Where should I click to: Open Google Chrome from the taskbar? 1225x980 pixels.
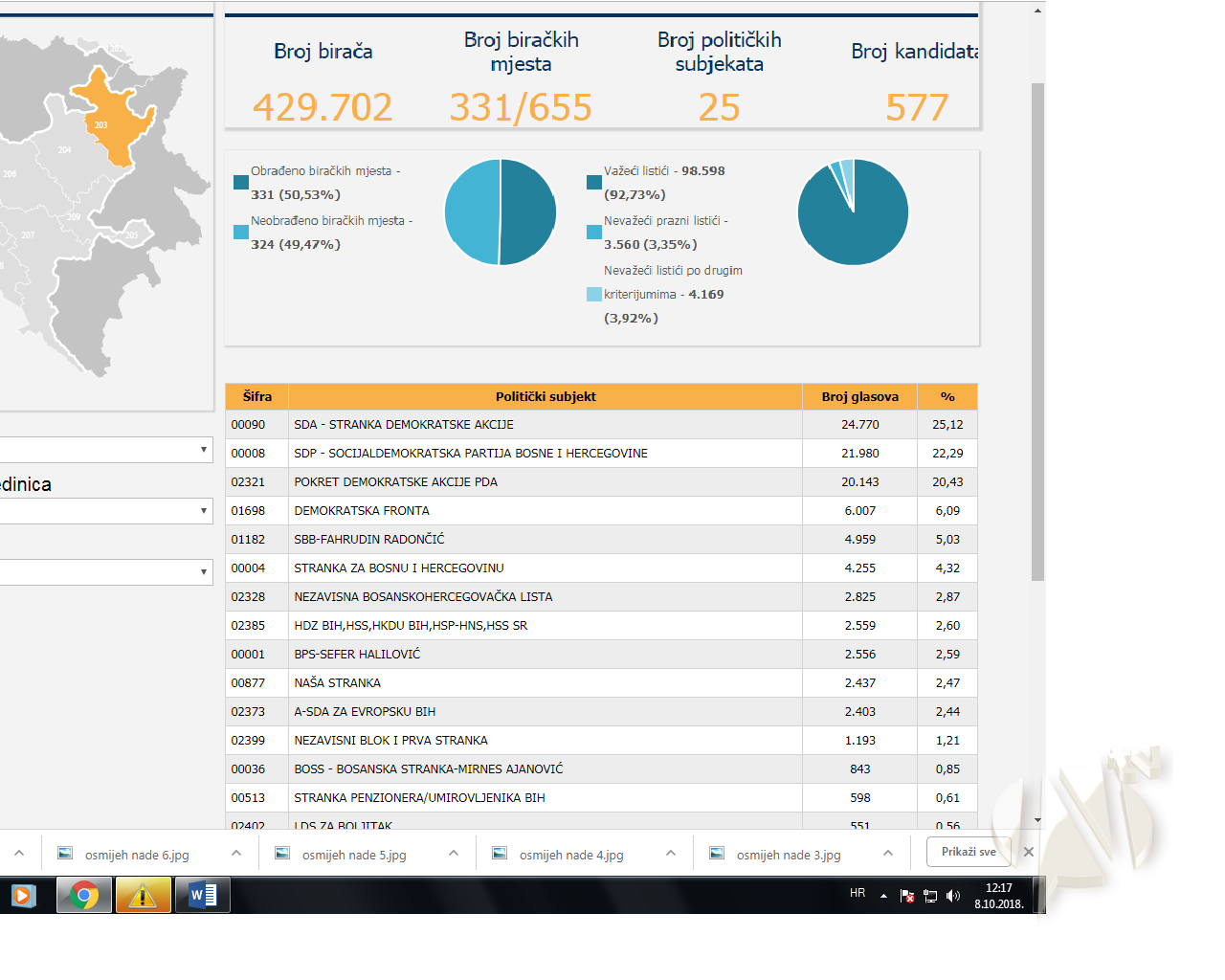pyautogui.click(x=84, y=896)
